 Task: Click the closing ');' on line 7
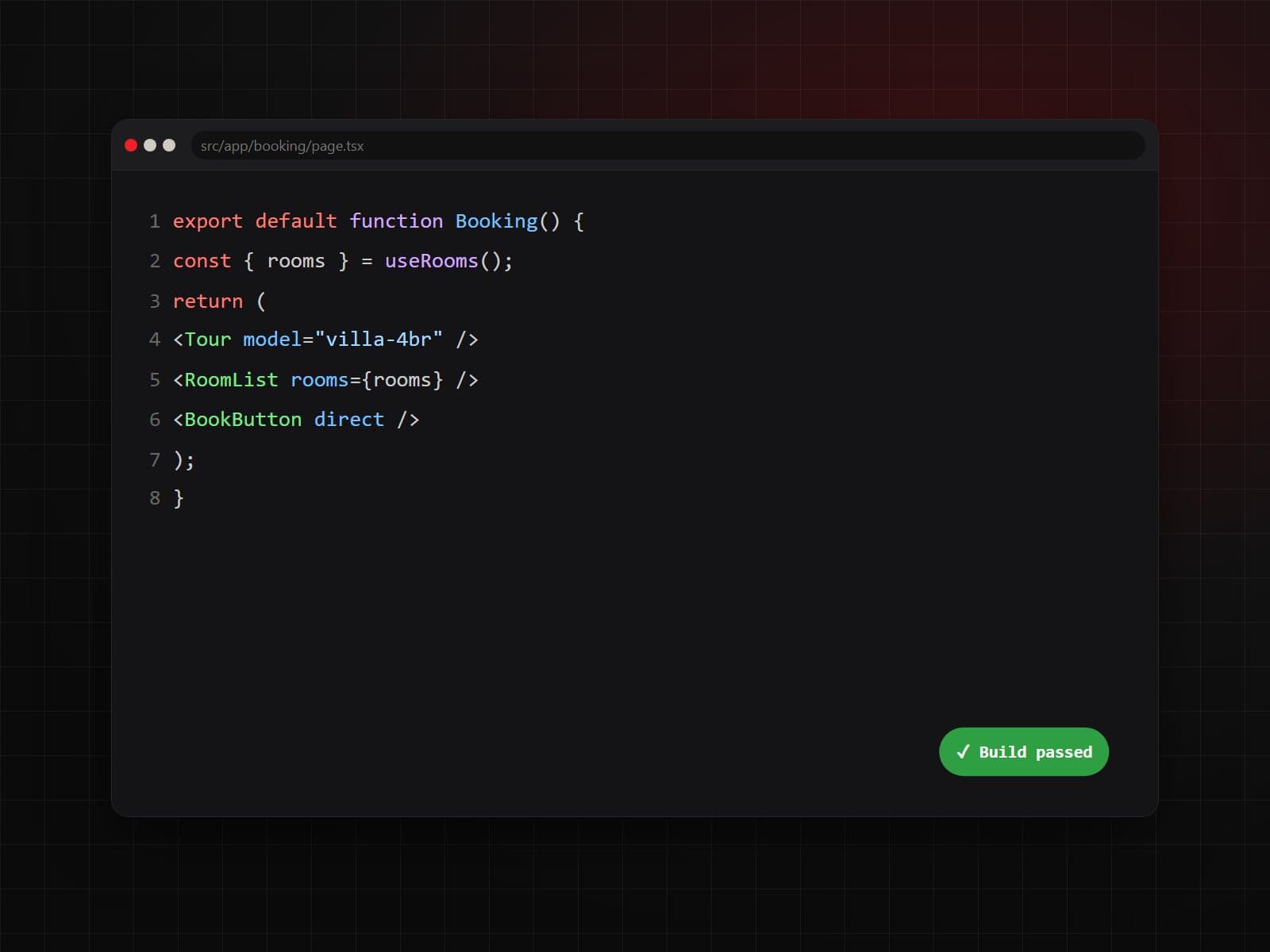pos(184,460)
